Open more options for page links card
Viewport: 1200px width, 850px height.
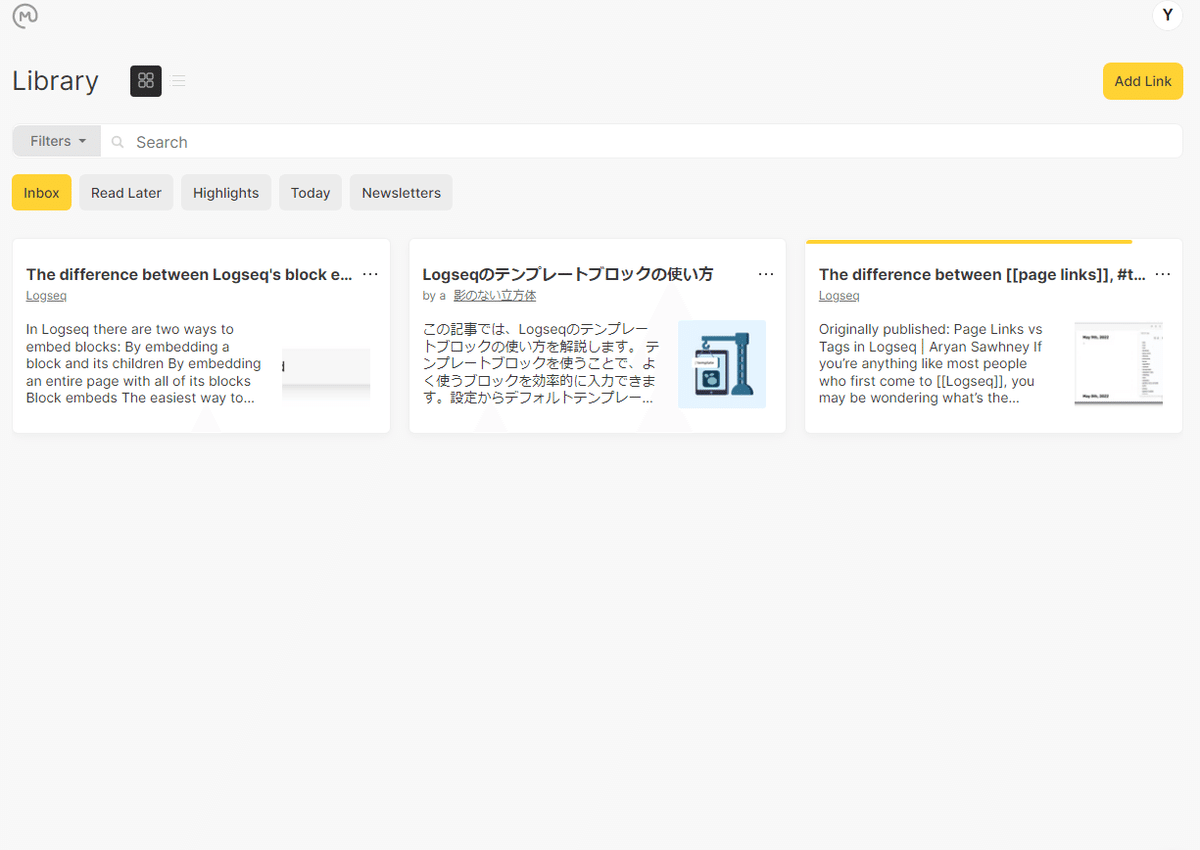1163,274
